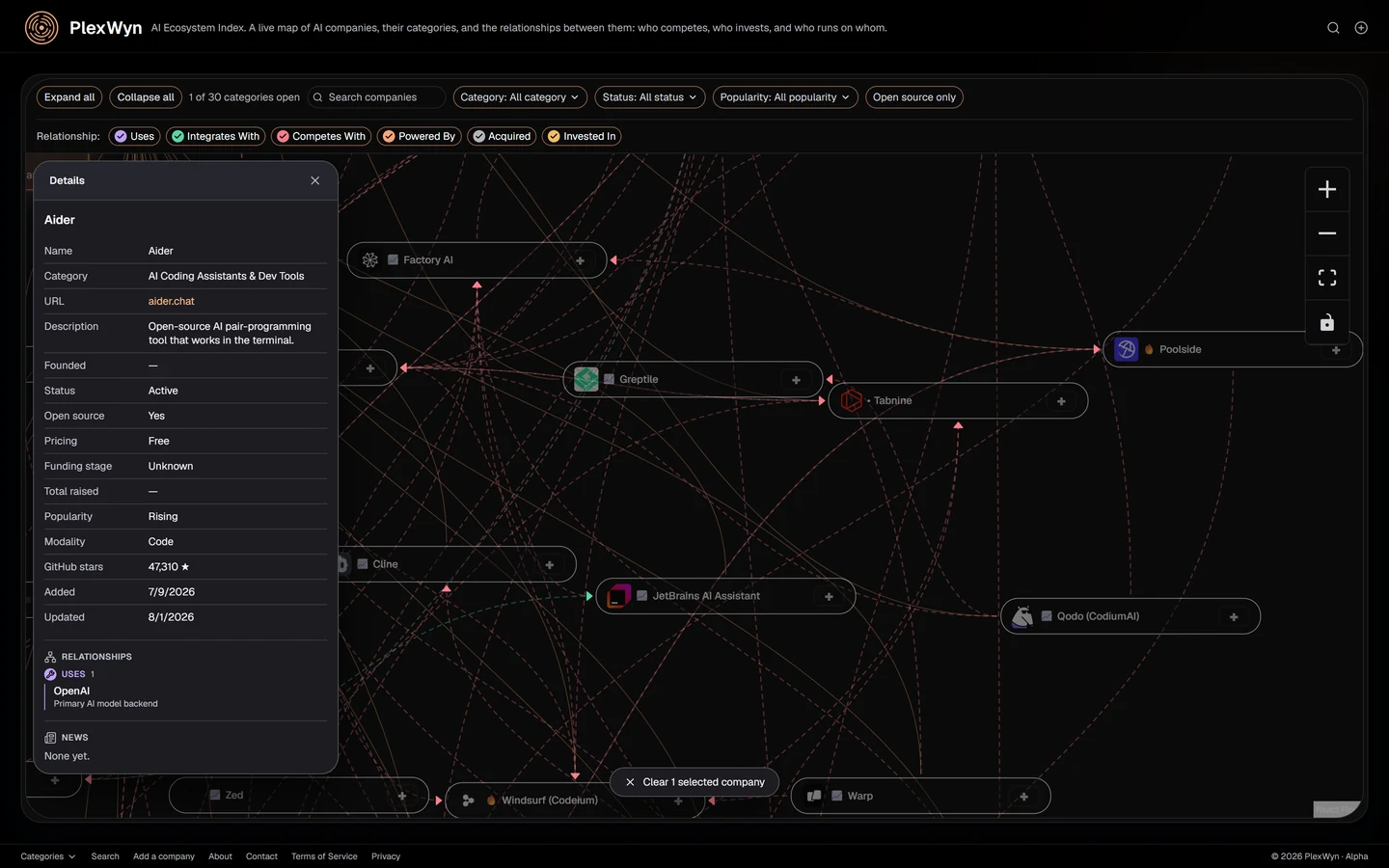The height and width of the screenshot is (868, 1389).
Task: Click the Warp logo icon
Action: pyautogui.click(x=814, y=797)
